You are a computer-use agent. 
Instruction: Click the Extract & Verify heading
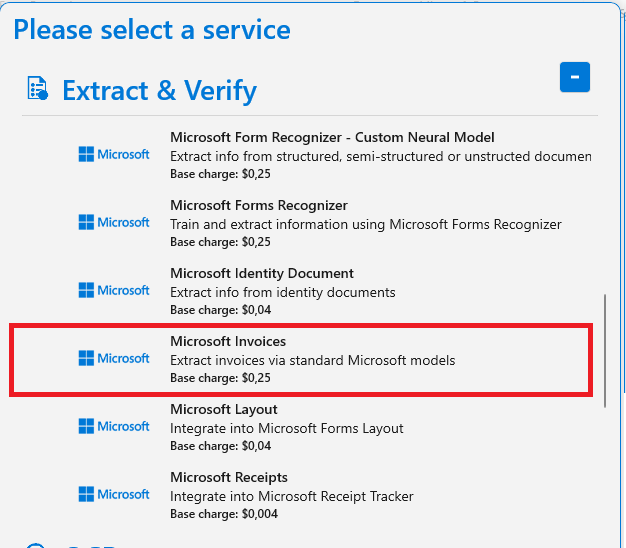pos(159,90)
